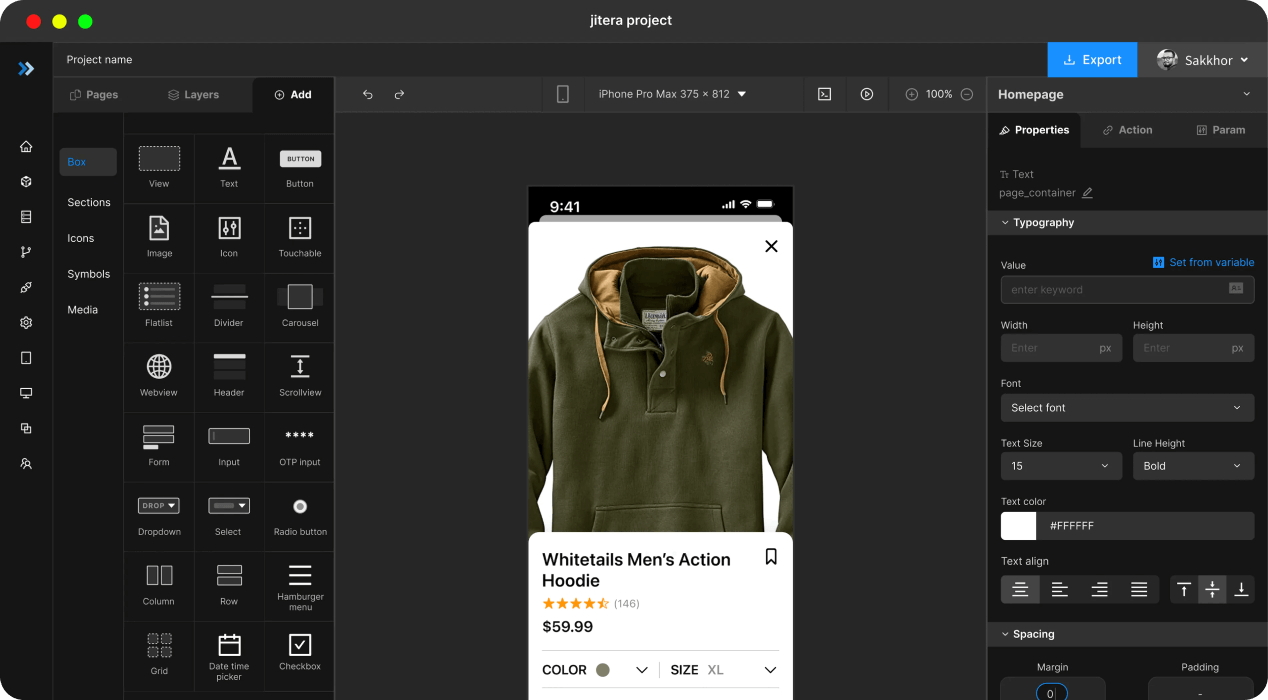Click the white text color swatch

pyautogui.click(x=1018, y=526)
